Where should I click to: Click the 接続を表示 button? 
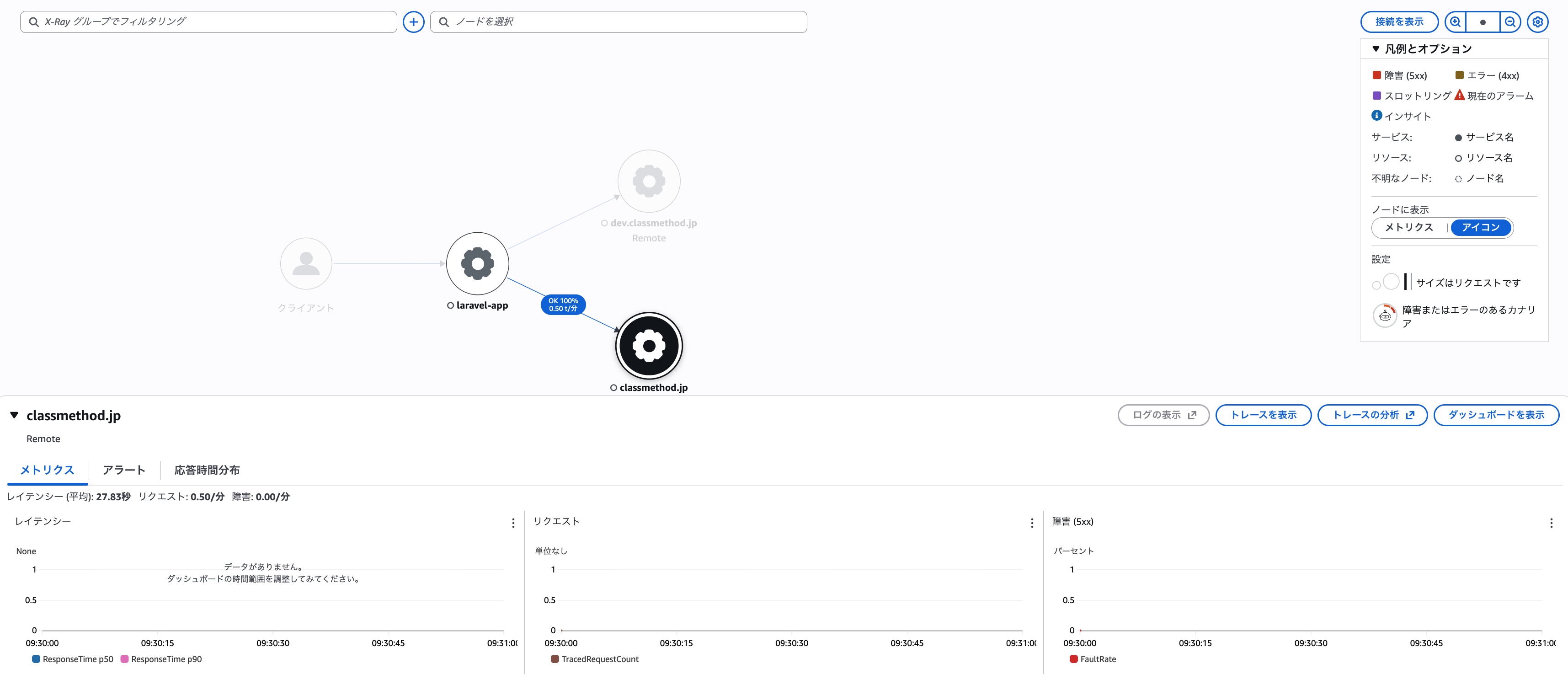pyautogui.click(x=1399, y=21)
